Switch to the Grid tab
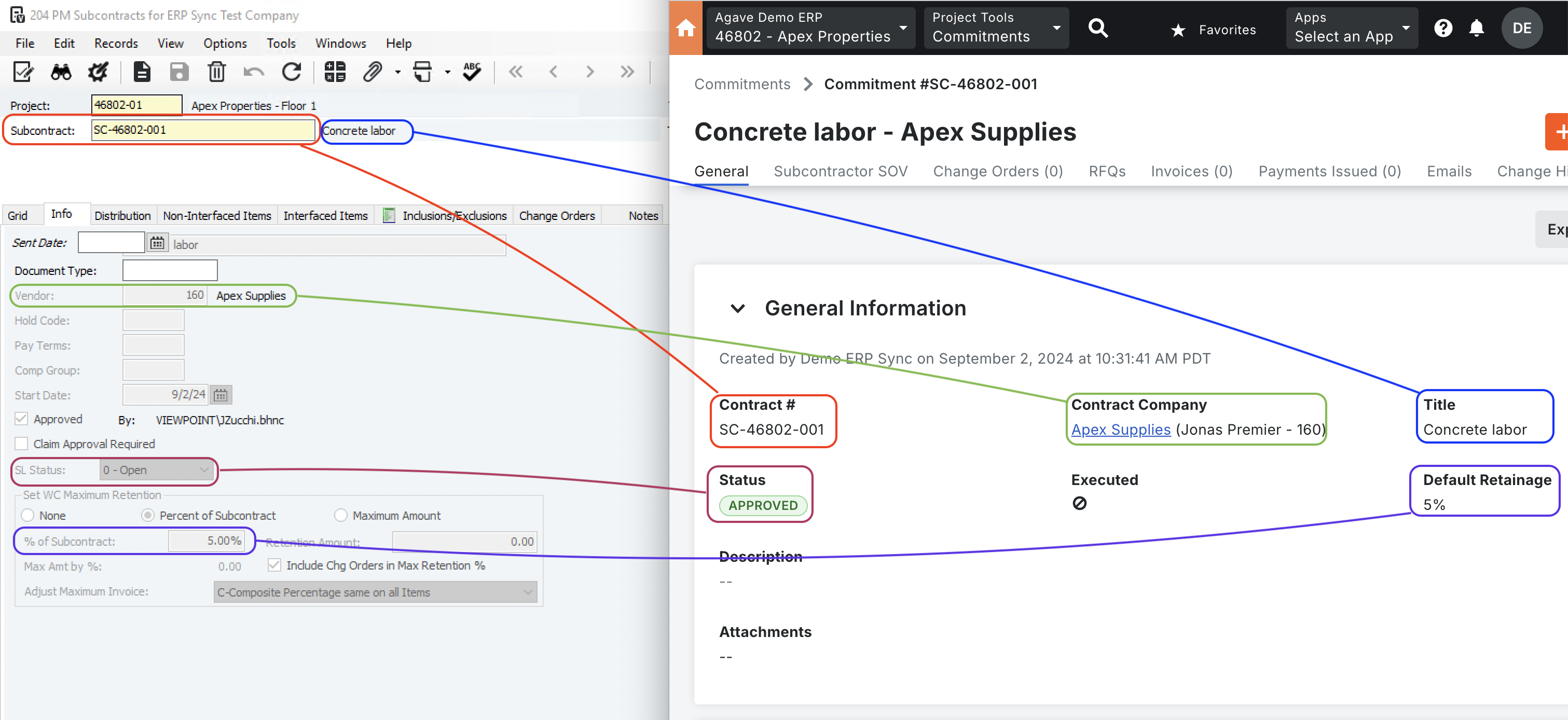The image size is (1568, 720). (18, 215)
